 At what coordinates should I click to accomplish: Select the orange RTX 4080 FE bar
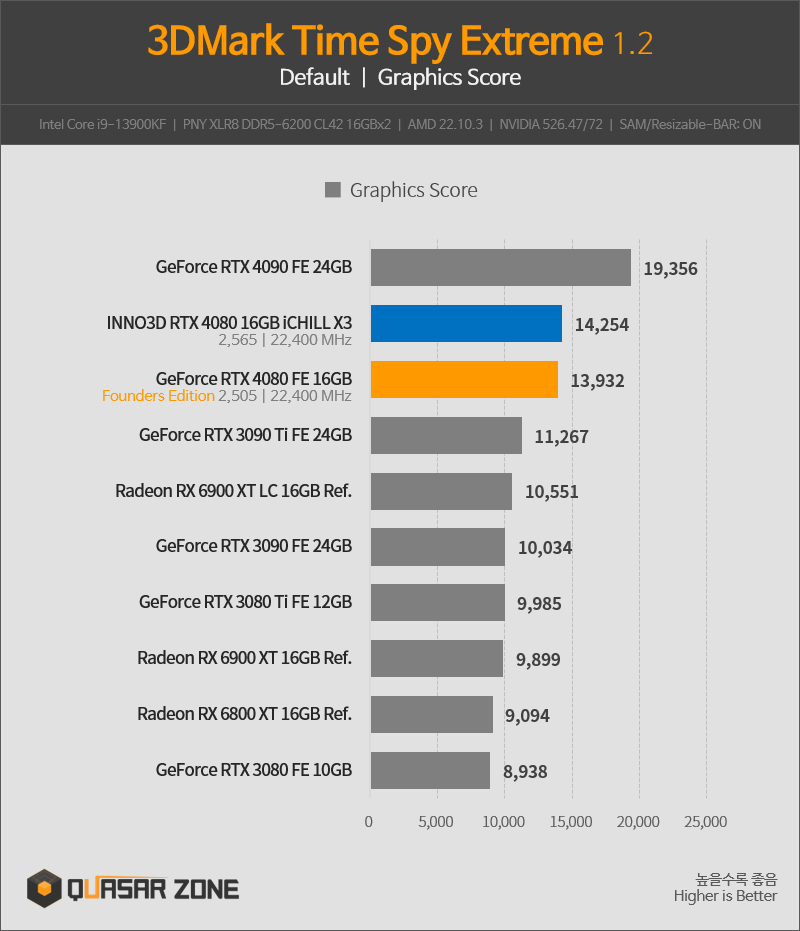(464, 379)
